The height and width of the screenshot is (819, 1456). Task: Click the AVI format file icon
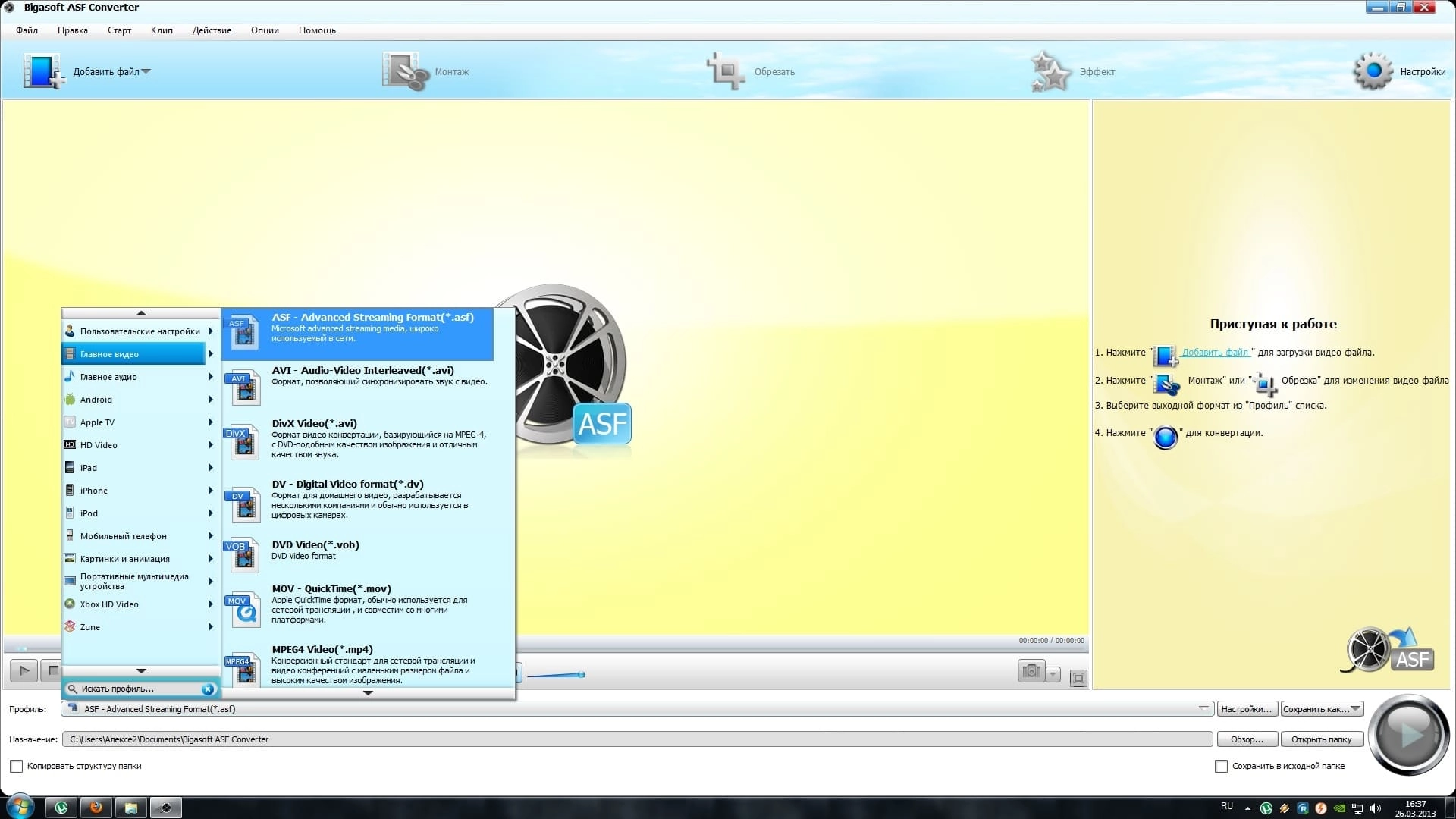[243, 387]
